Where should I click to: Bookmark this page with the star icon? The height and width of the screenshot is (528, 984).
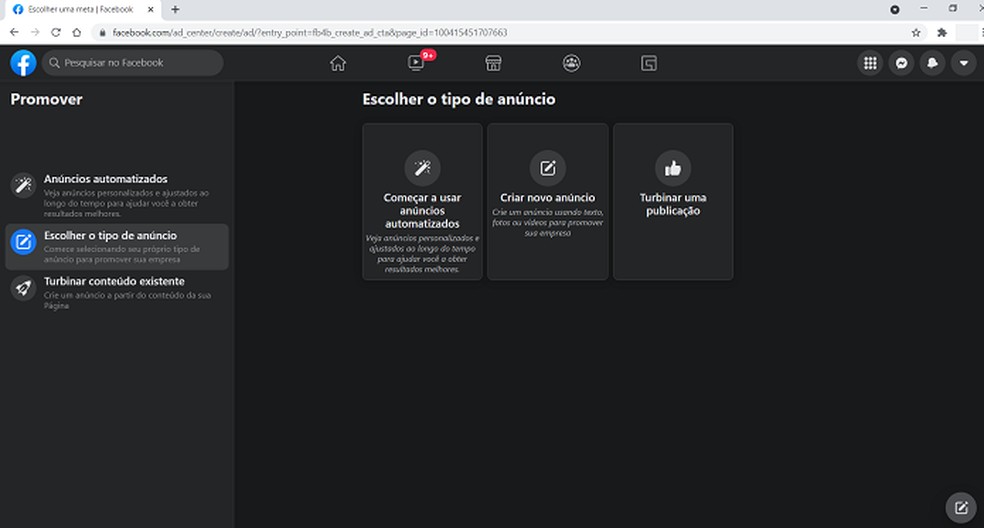tap(916, 32)
